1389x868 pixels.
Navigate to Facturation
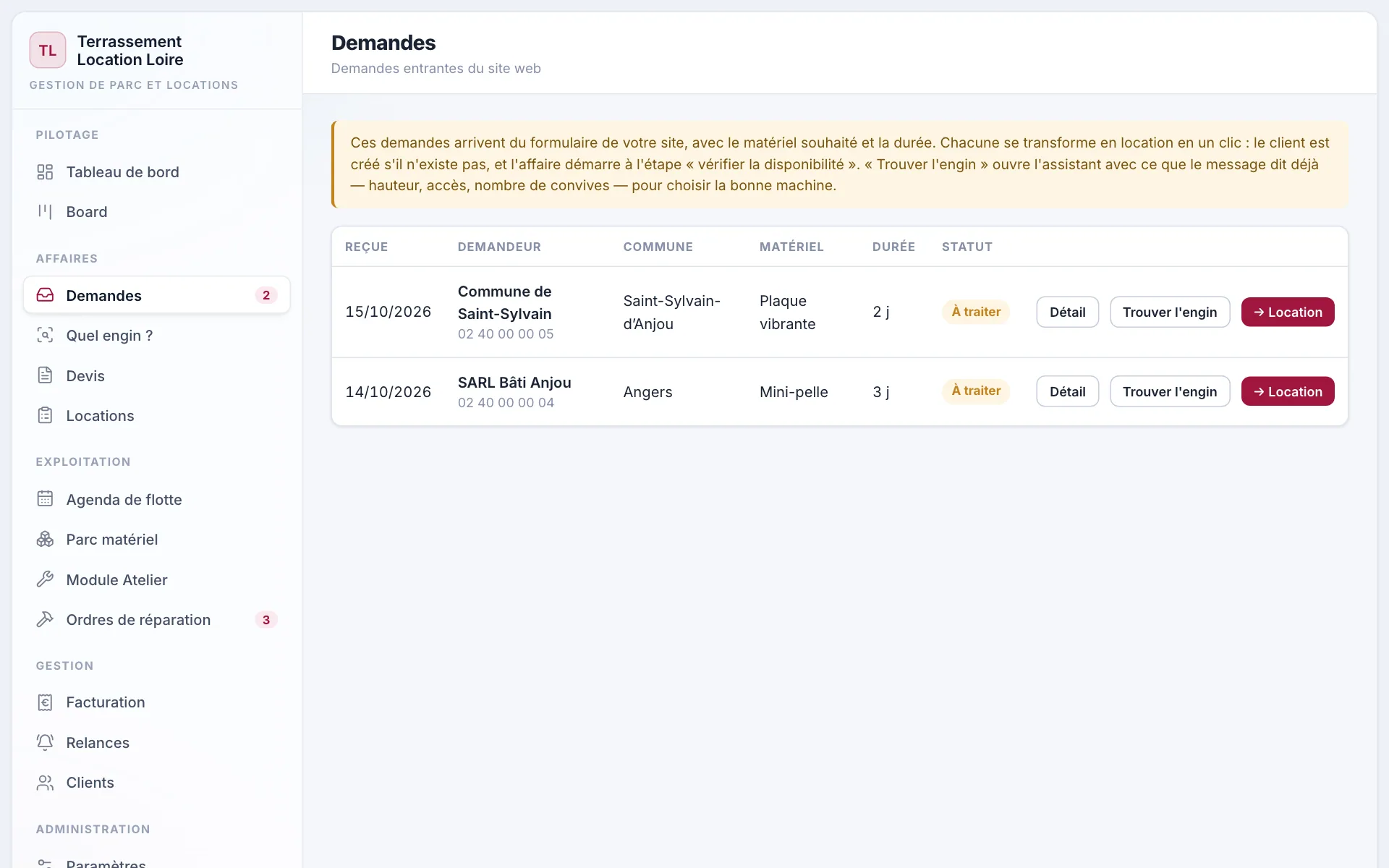click(x=157, y=702)
